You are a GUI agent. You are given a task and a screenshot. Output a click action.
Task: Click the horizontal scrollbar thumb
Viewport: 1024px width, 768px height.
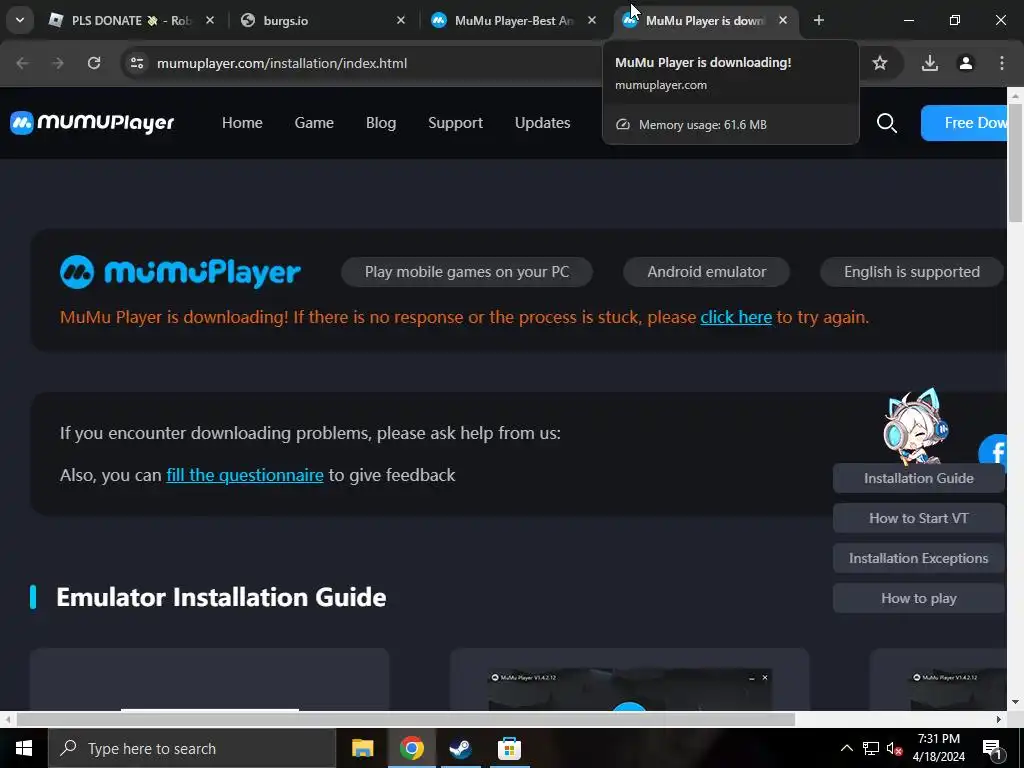point(406,720)
